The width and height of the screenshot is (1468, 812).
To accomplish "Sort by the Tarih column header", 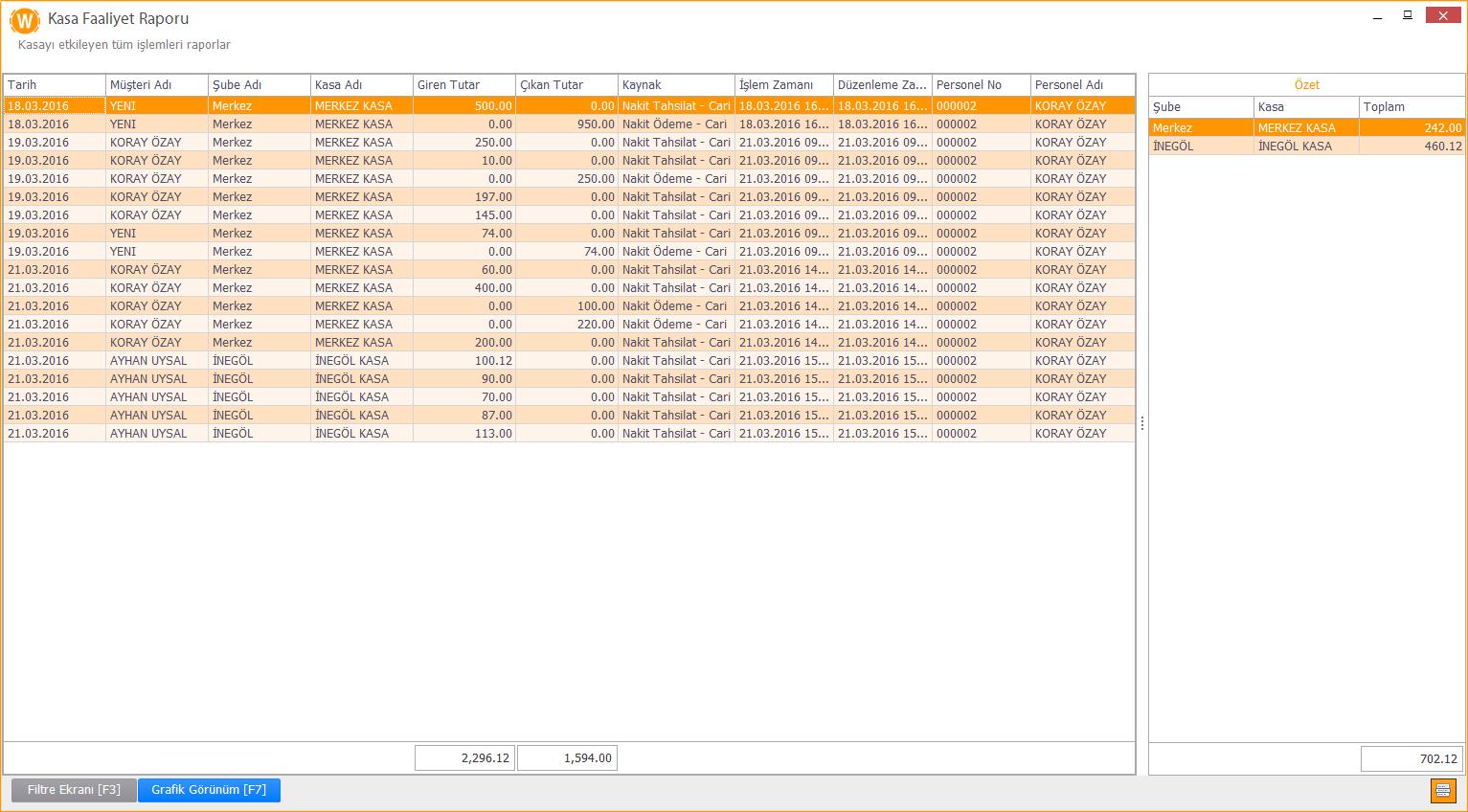I will pyautogui.click(x=54, y=85).
